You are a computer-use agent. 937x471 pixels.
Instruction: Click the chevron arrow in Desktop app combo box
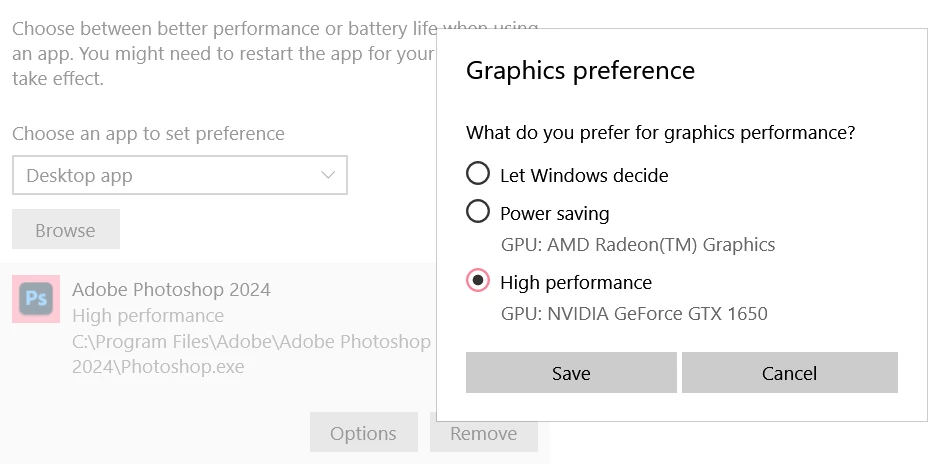tap(328, 175)
